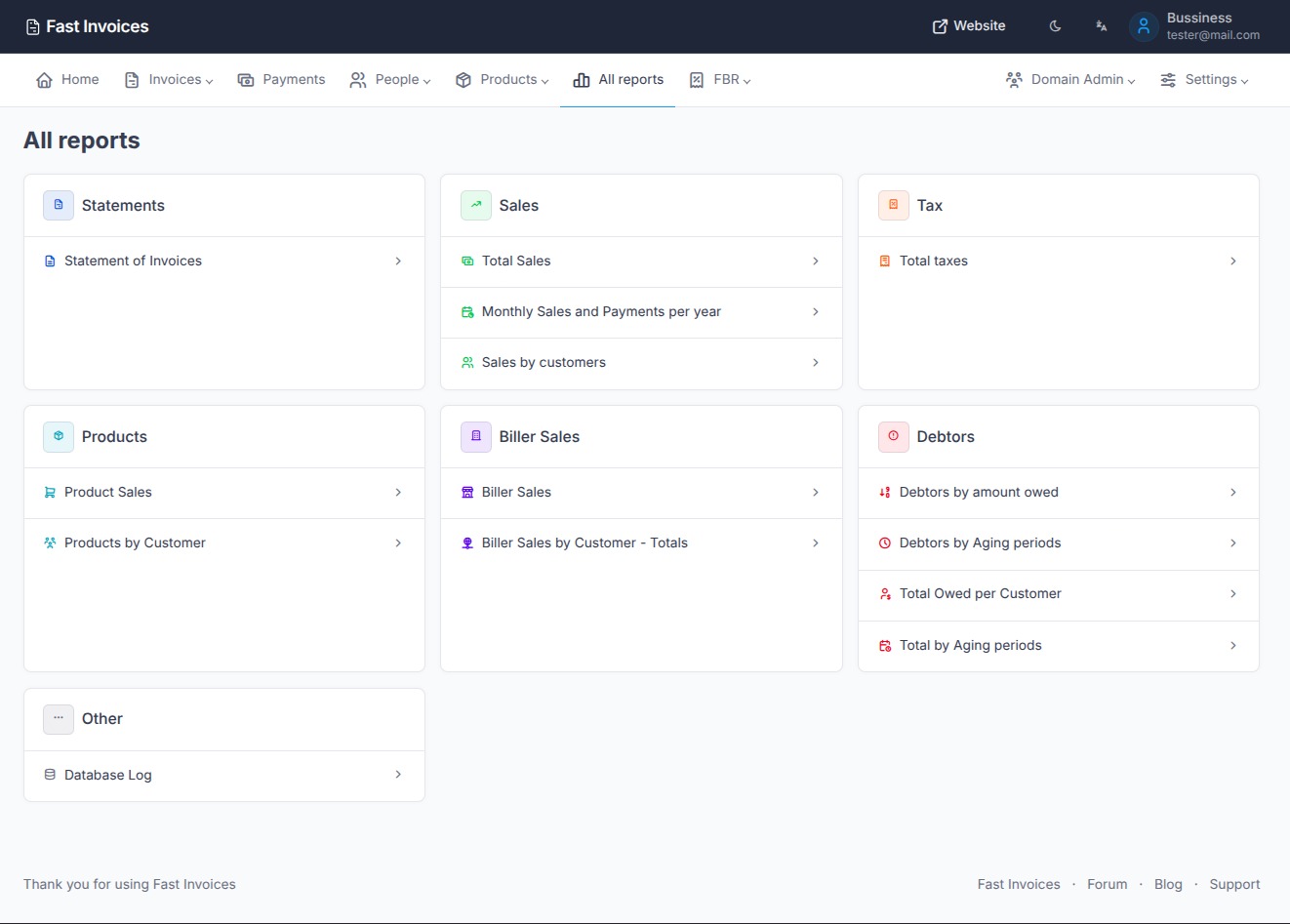Open Debtors by Aging periods report
This screenshot has height=924, width=1290.
[x=1059, y=543]
